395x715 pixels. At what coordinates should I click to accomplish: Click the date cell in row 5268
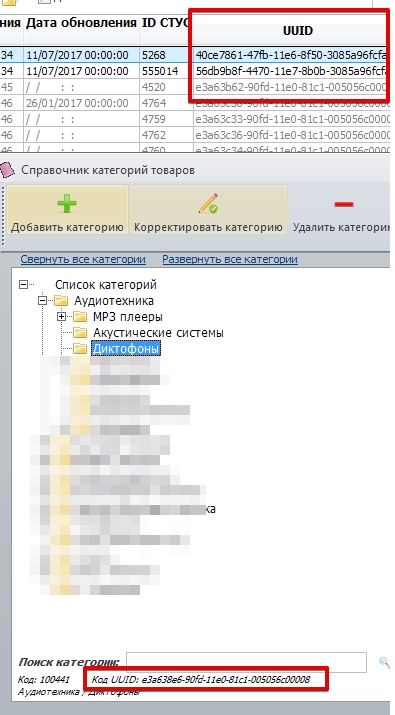point(81,55)
